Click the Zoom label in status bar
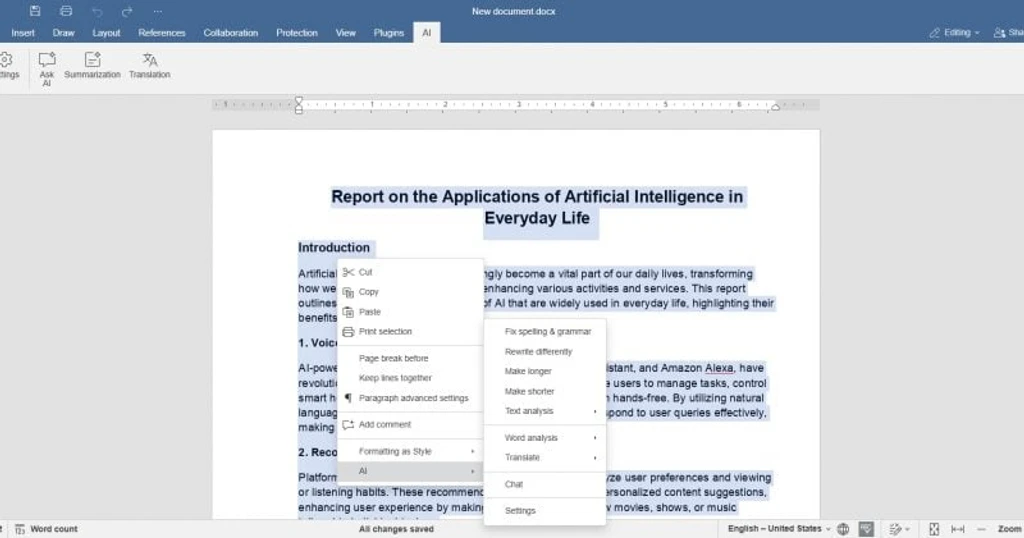1024x538 pixels. (x=1010, y=529)
